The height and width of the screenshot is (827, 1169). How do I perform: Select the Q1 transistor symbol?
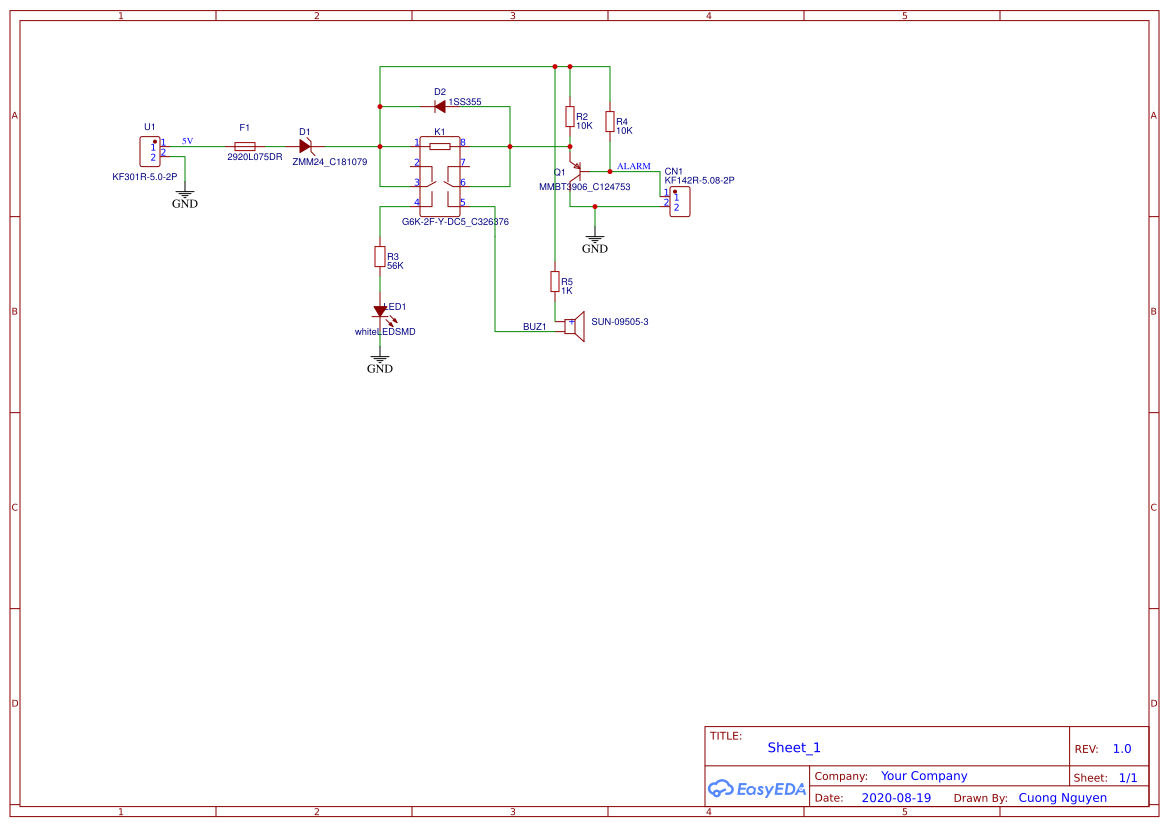click(576, 172)
